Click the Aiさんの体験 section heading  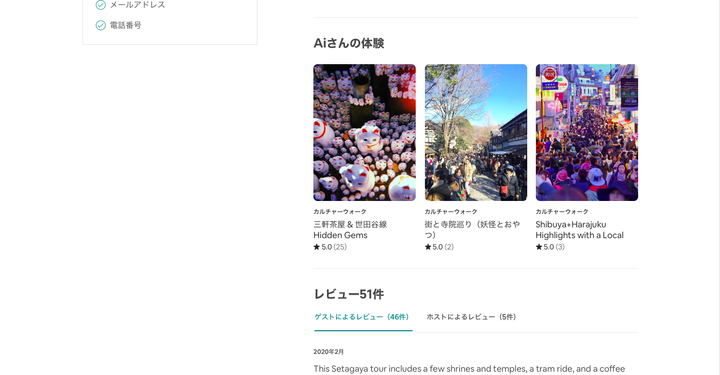(349, 43)
